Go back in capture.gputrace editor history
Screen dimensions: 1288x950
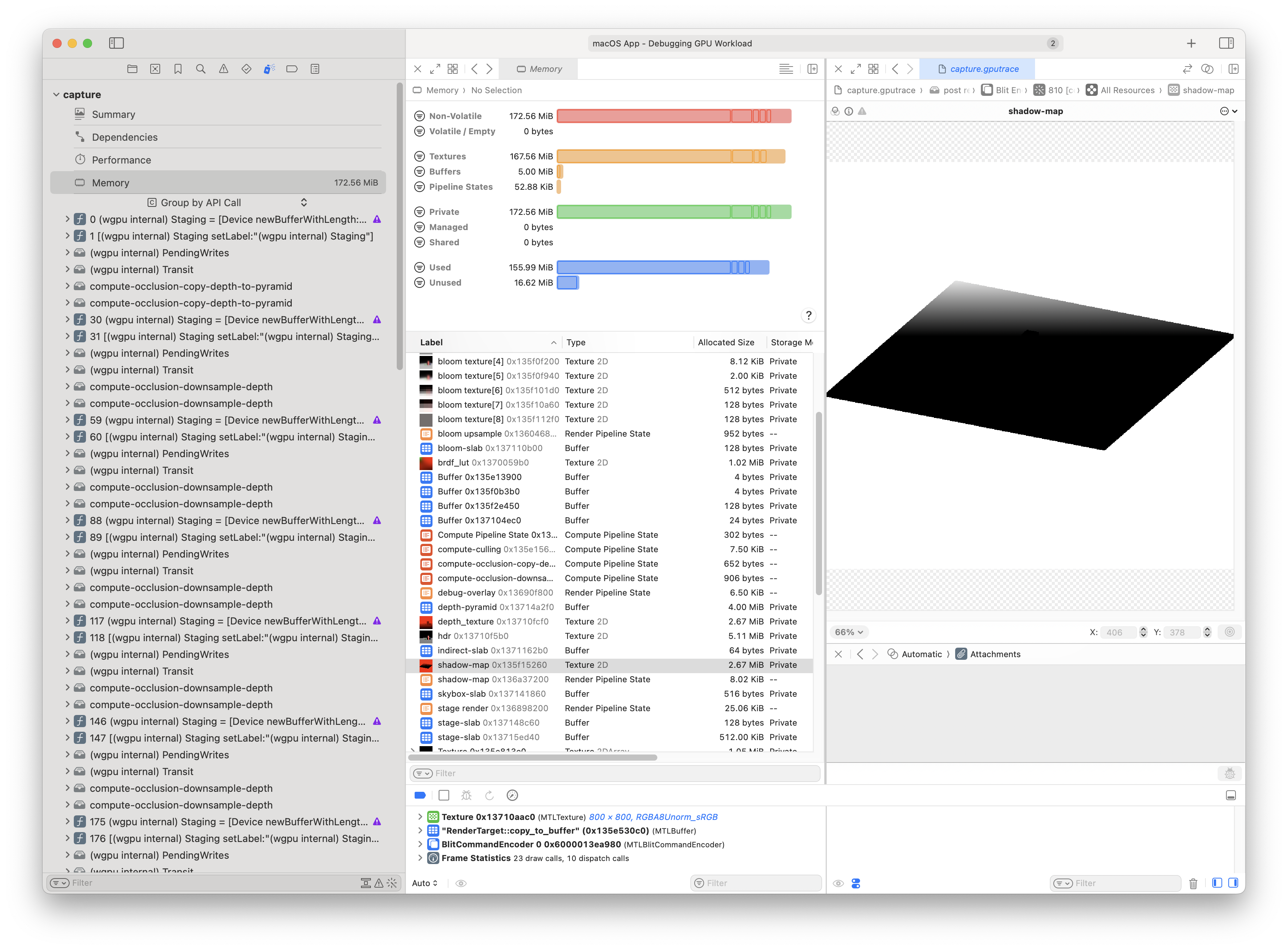(x=895, y=69)
